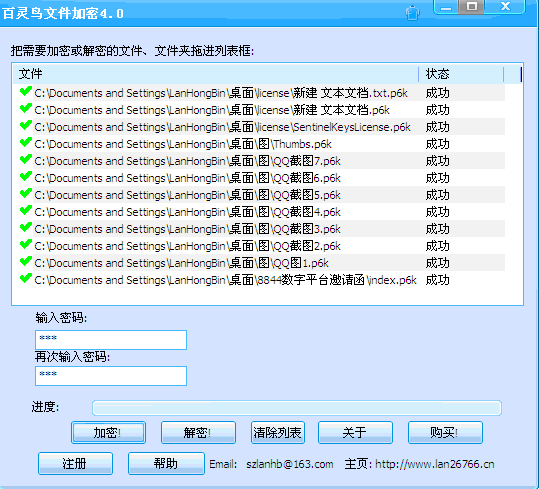Image resolution: width=539 pixels, height=489 pixels.
Task: Open 帮助 help
Action: click(x=166, y=464)
